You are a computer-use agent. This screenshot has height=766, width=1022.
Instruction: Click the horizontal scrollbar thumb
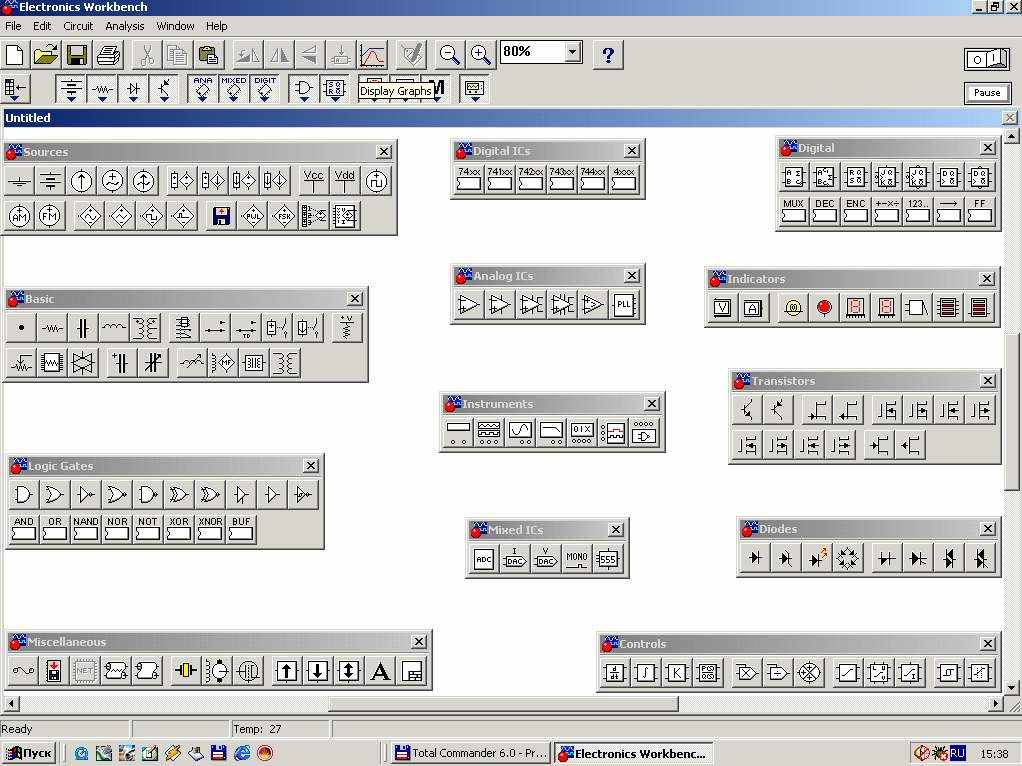(x=503, y=704)
